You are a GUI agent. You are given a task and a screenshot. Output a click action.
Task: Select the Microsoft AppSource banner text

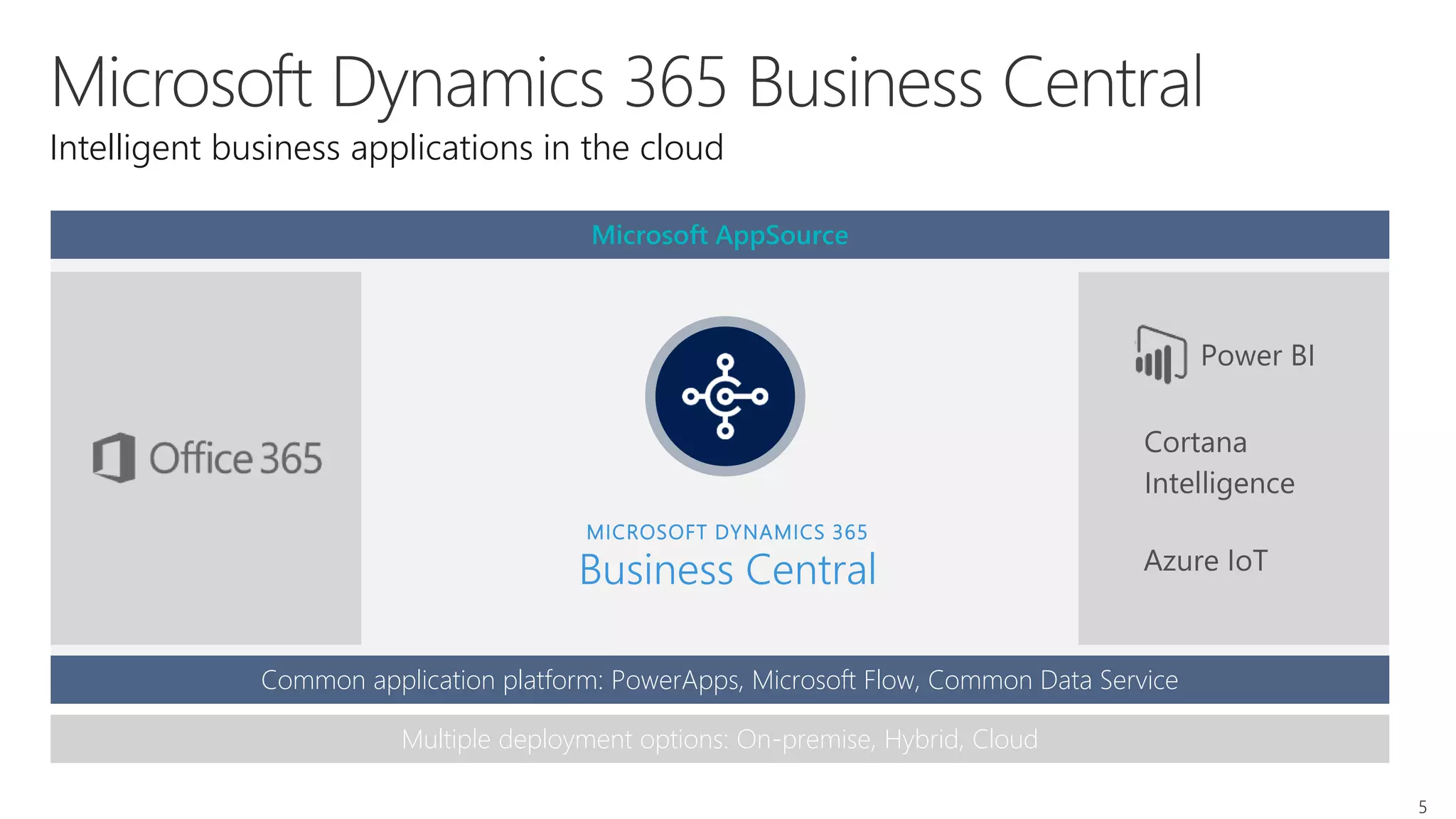[719, 235]
